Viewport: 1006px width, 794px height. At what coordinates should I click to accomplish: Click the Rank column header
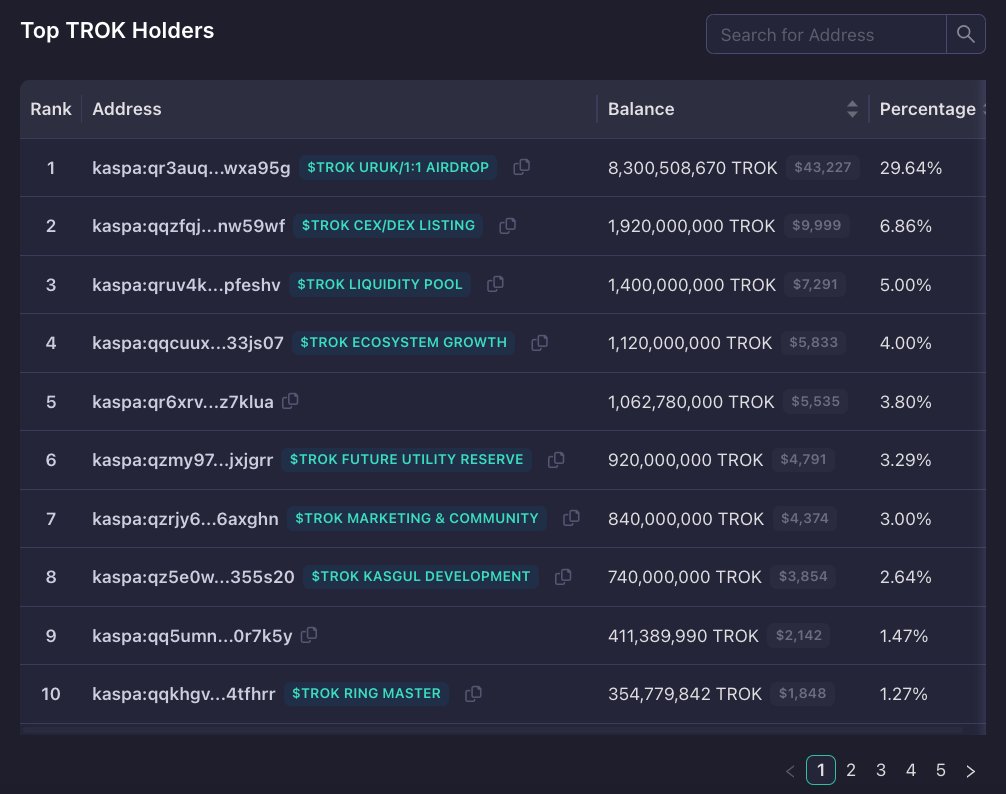tap(51, 109)
